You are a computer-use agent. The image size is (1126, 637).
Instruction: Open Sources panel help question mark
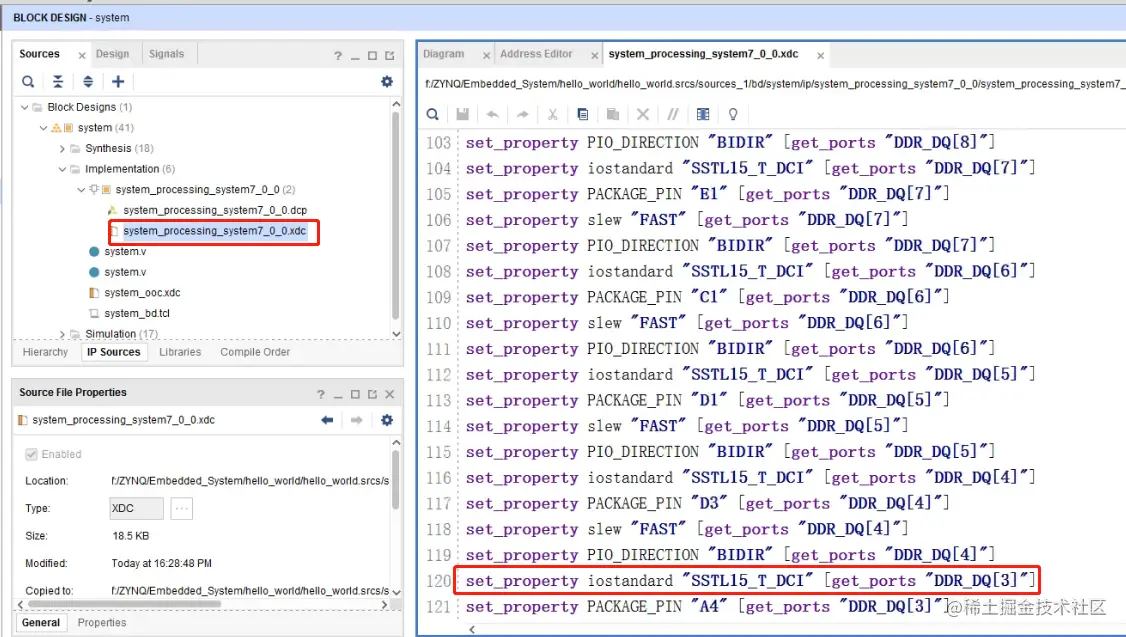point(338,55)
